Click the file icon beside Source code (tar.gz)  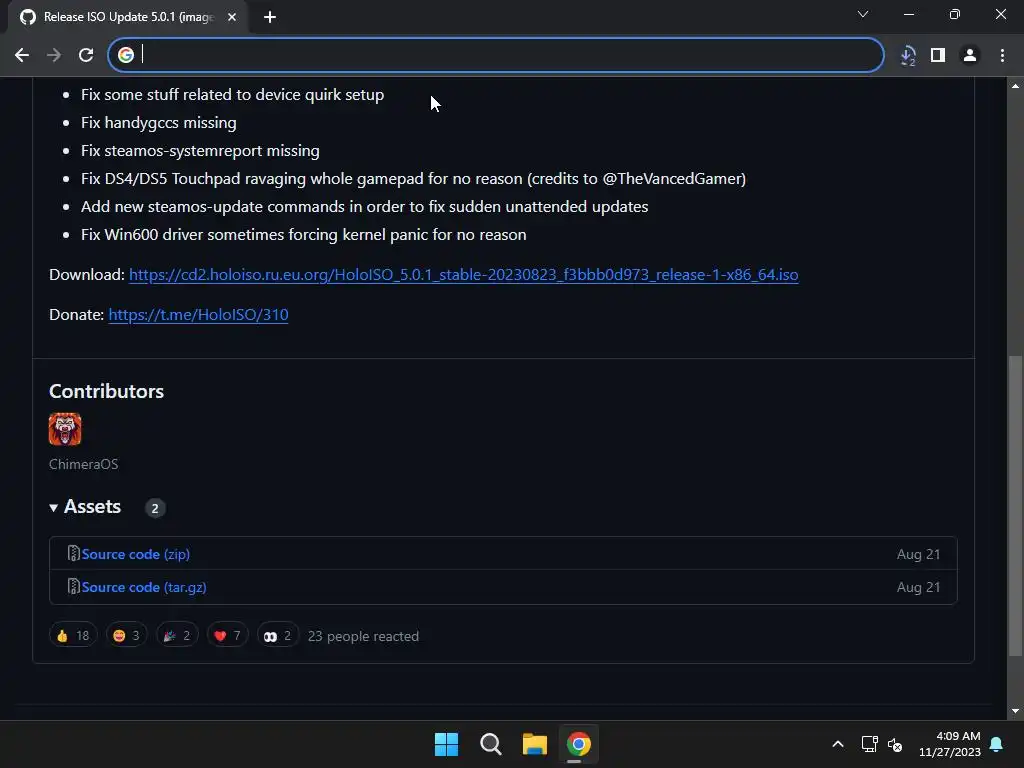74,586
